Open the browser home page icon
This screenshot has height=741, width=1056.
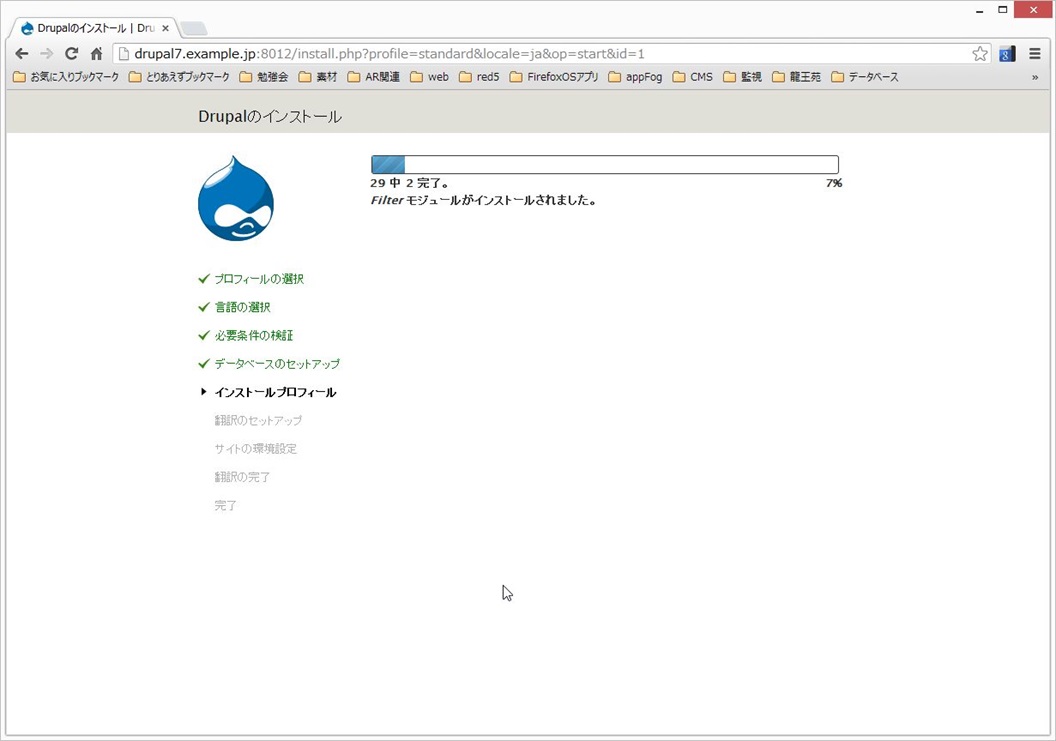96,54
